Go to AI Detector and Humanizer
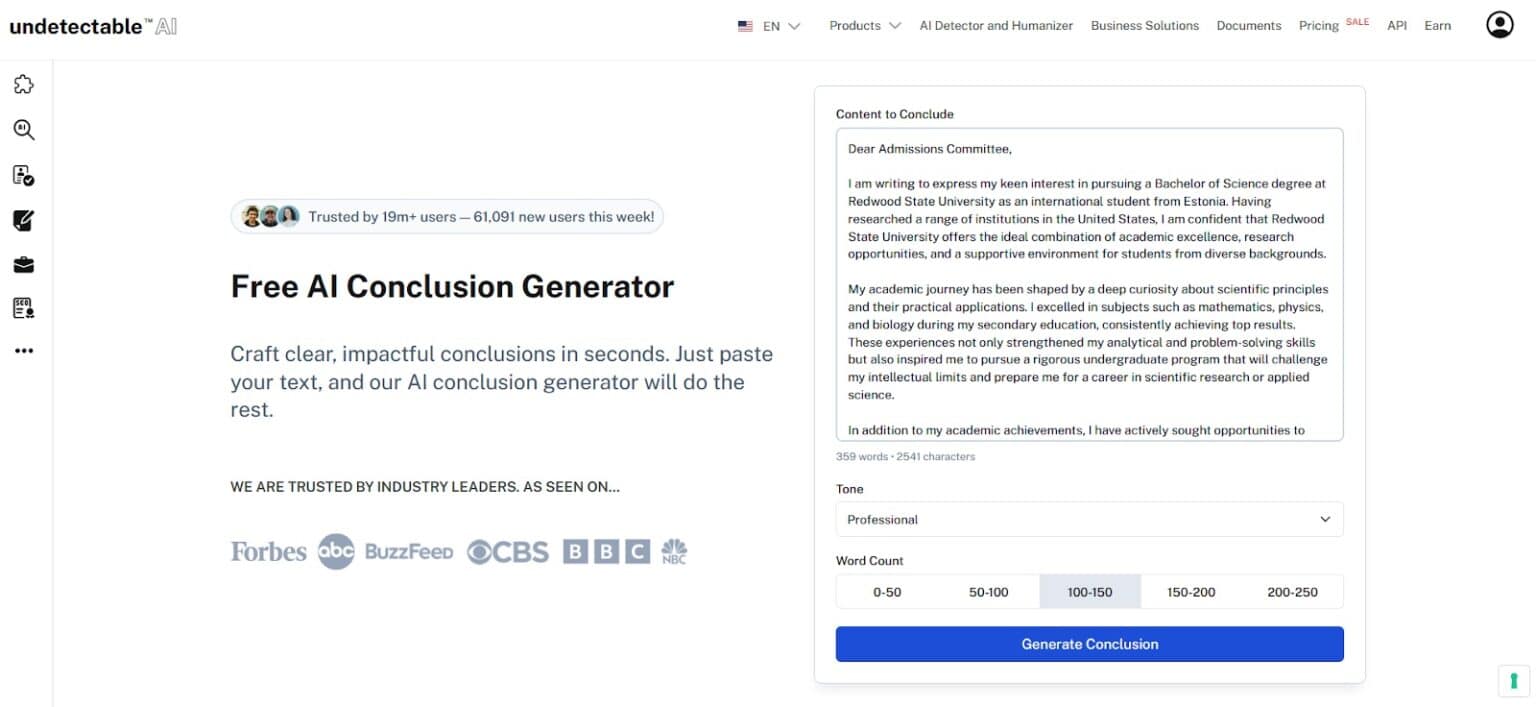 [996, 26]
